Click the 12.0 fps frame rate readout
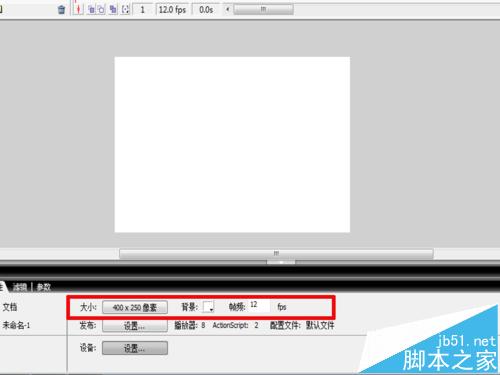 (x=172, y=9)
